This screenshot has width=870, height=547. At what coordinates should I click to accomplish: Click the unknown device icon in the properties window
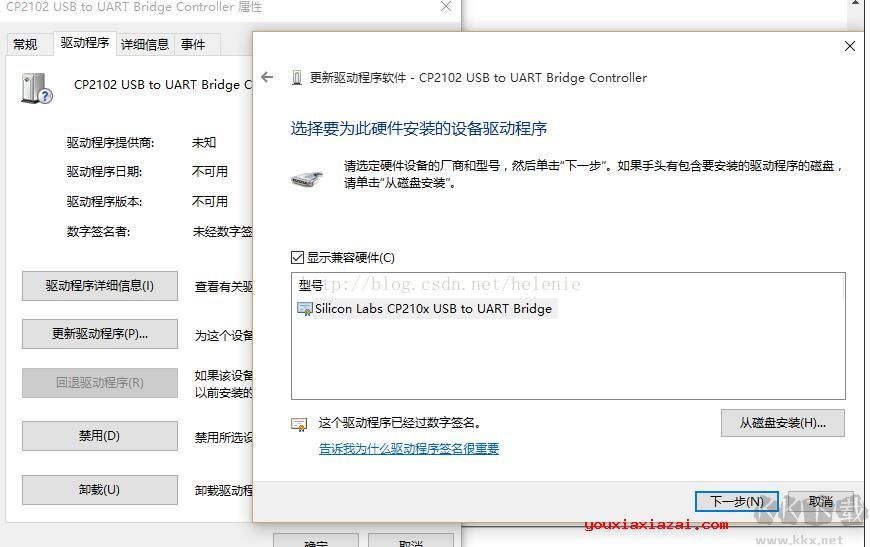(37, 89)
